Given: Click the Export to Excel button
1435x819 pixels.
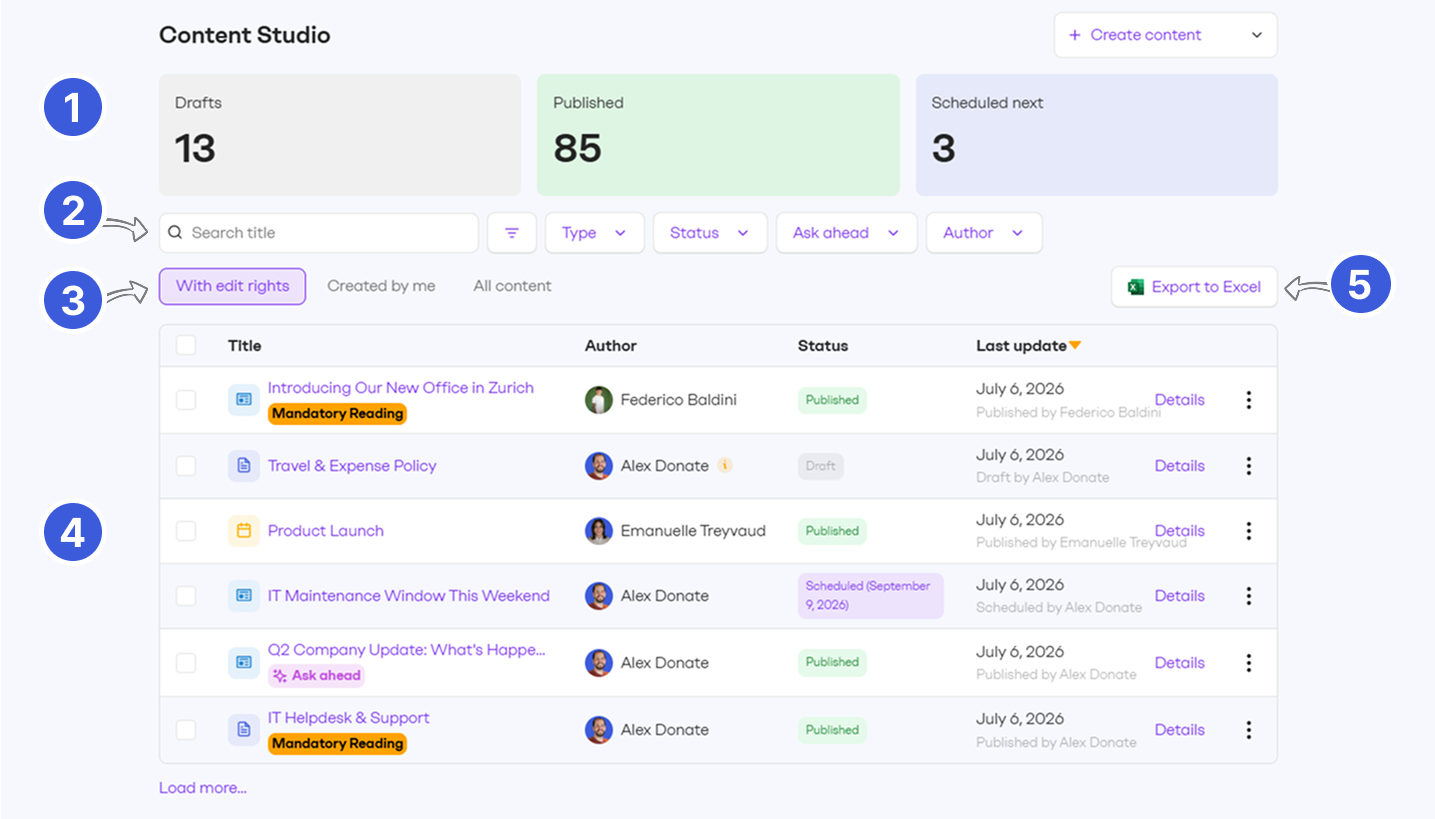Looking at the screenshot, I should pyautogui.click(x=1194, y=287).
